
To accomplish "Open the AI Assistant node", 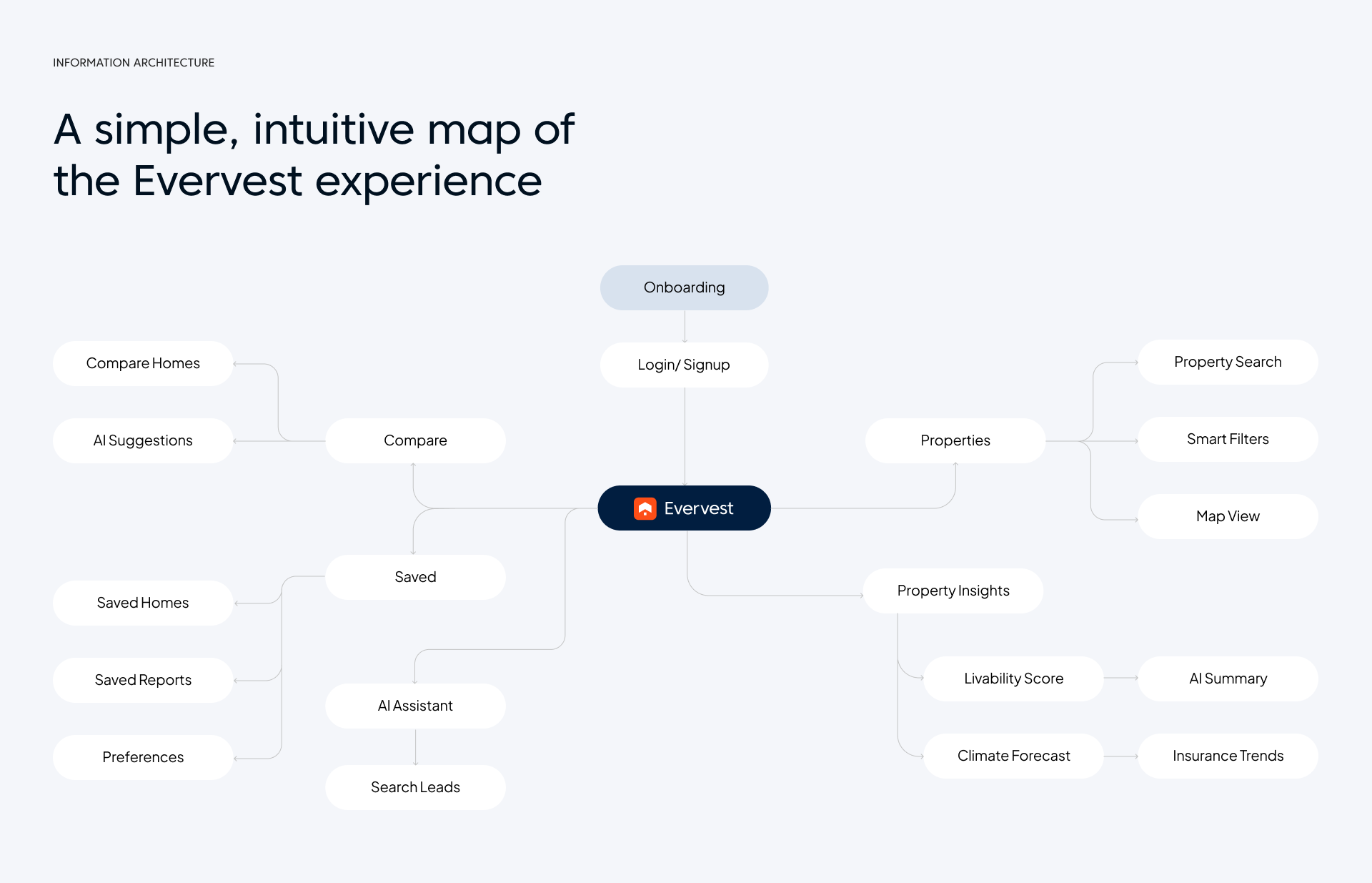I will point(415,706).
